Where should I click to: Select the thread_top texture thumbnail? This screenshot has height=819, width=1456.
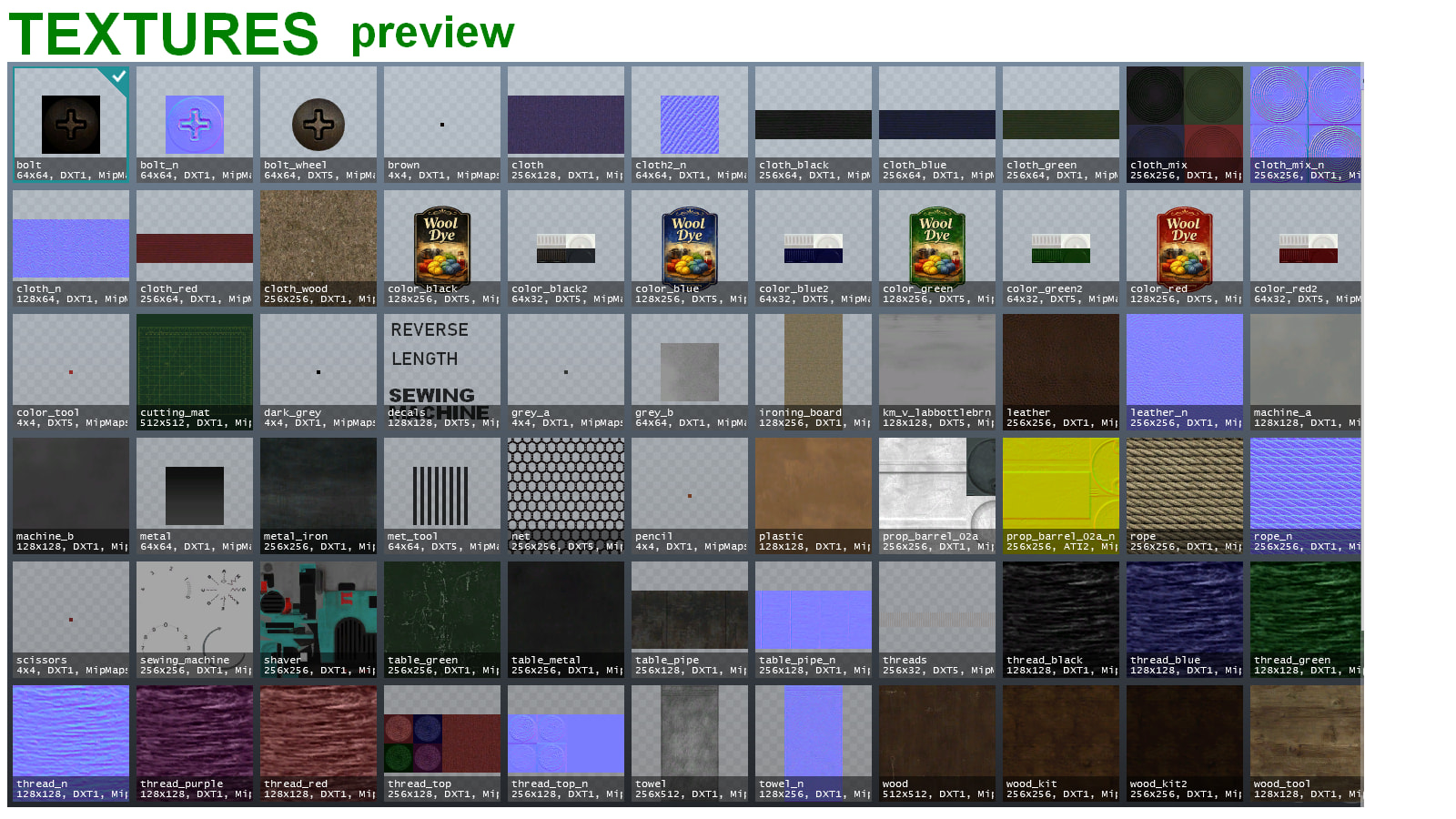click(442, 743)
